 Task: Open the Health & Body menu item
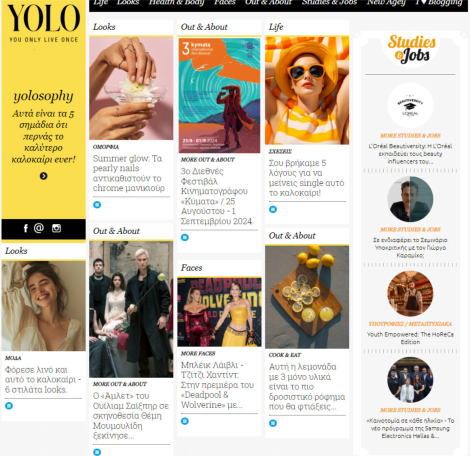point(176,3)
